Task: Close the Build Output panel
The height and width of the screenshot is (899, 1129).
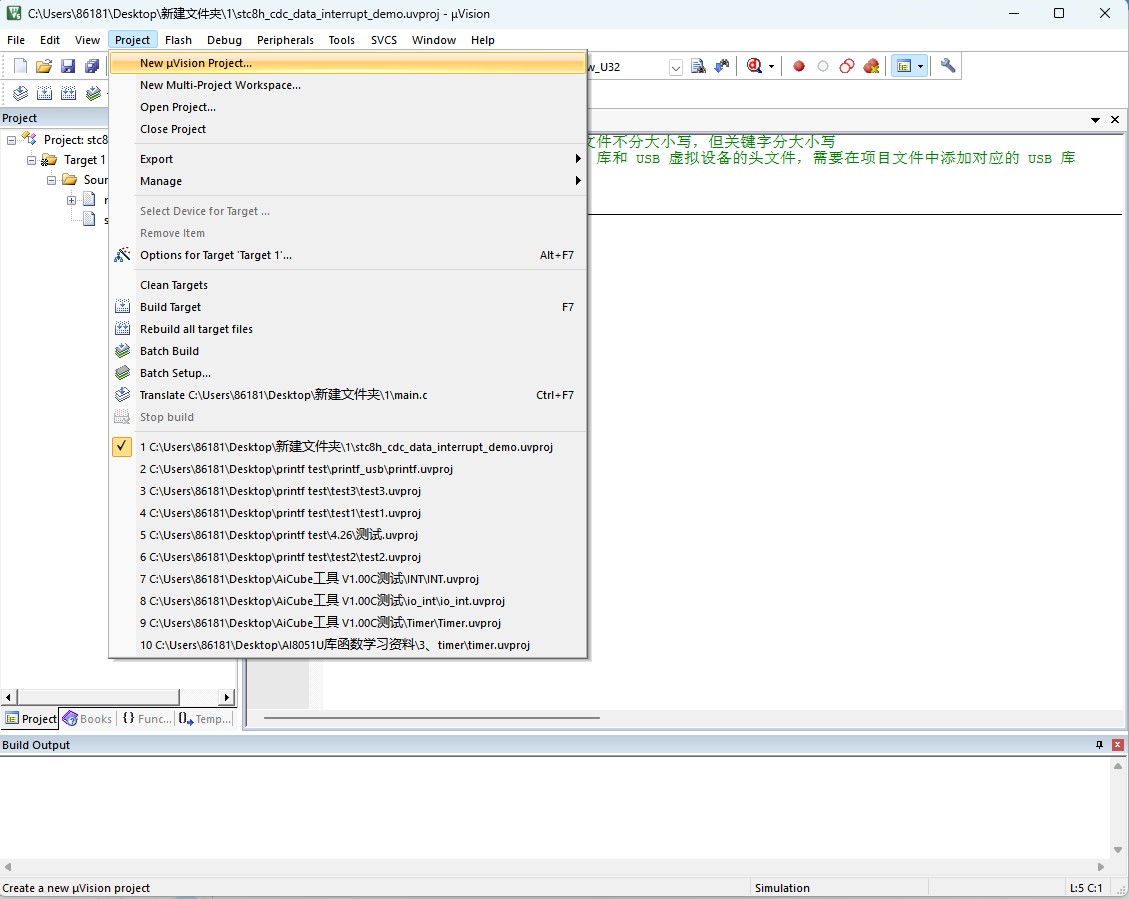Action: (x=1117, y=745)
